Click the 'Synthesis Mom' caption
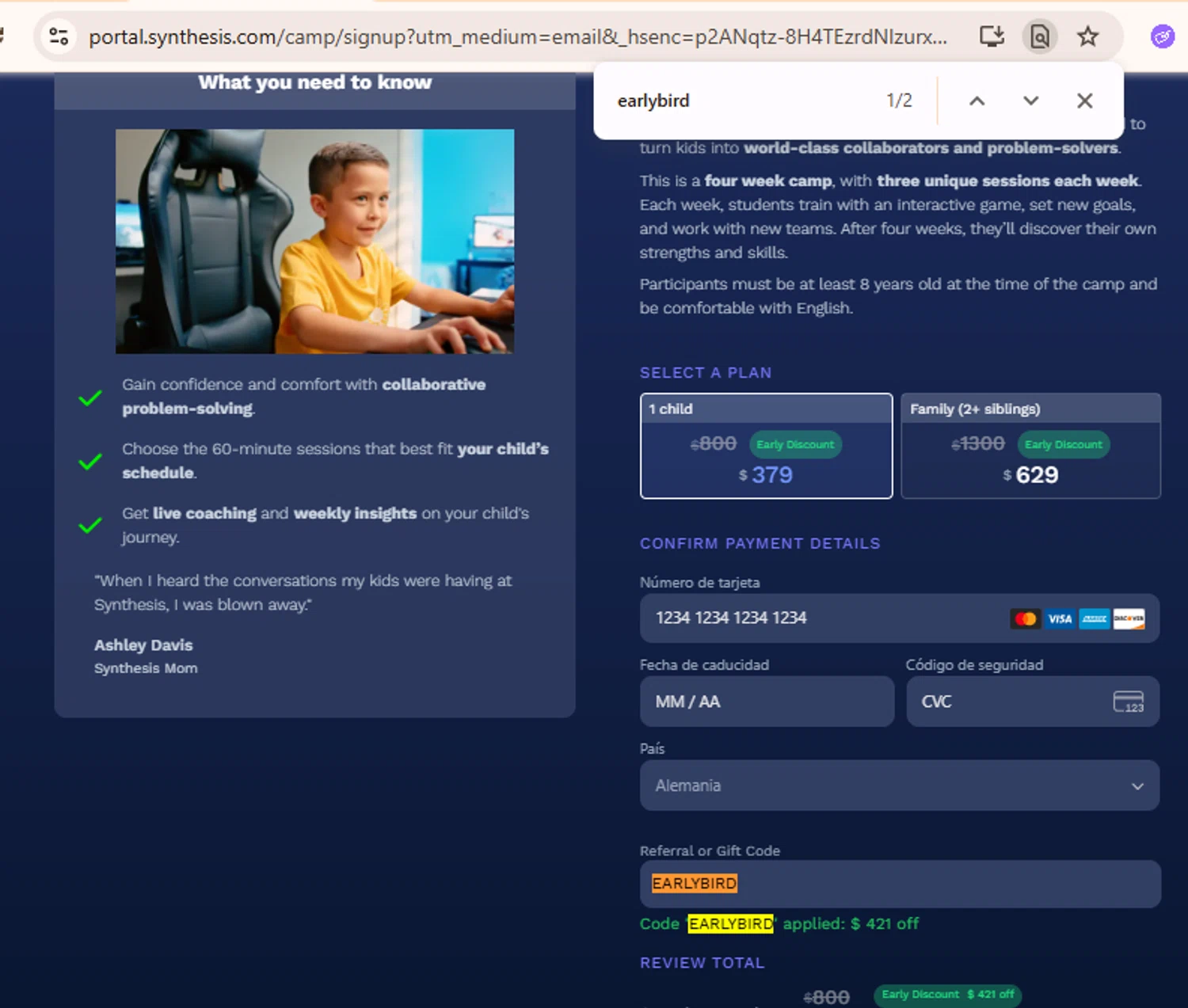The width and height of the screenshot is (1188, 1008). point(146,668)
